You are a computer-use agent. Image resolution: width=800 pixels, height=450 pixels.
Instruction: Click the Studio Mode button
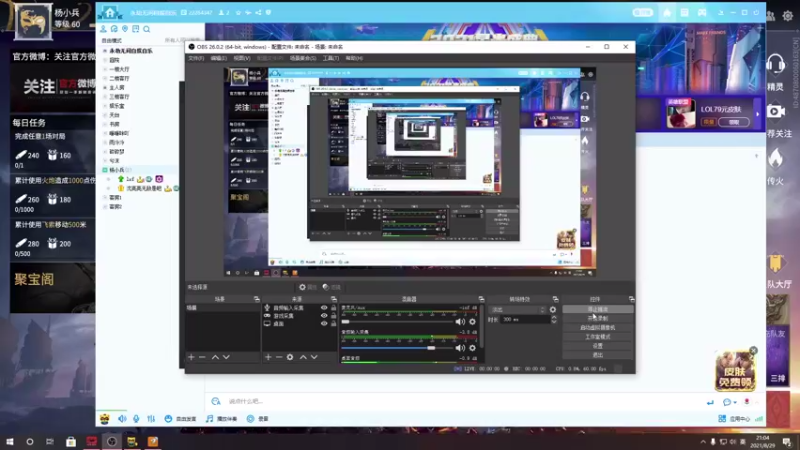point(598,337)
